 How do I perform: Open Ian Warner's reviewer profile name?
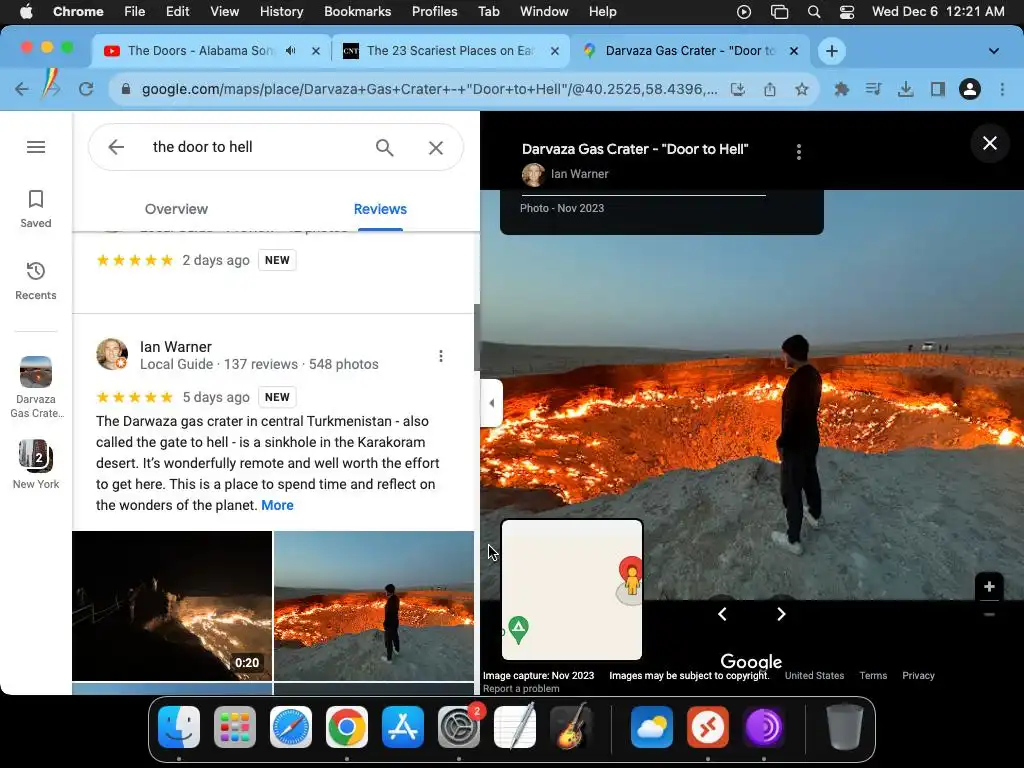[x=176, y=347]
